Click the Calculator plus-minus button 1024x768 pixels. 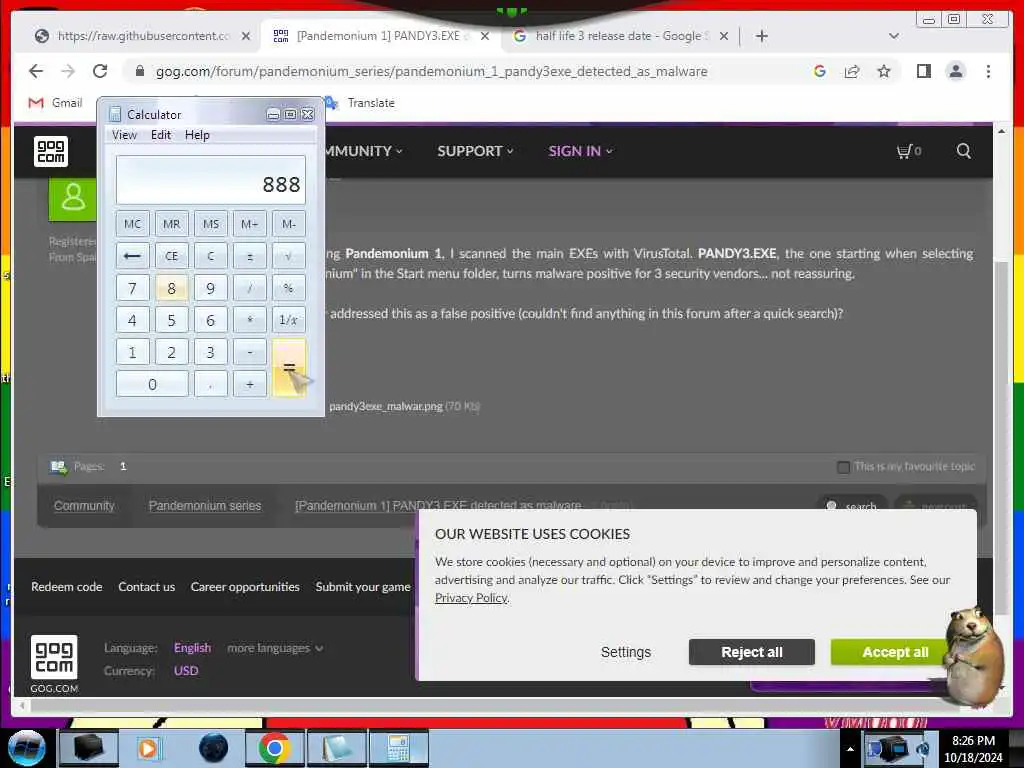pos(249,256)
